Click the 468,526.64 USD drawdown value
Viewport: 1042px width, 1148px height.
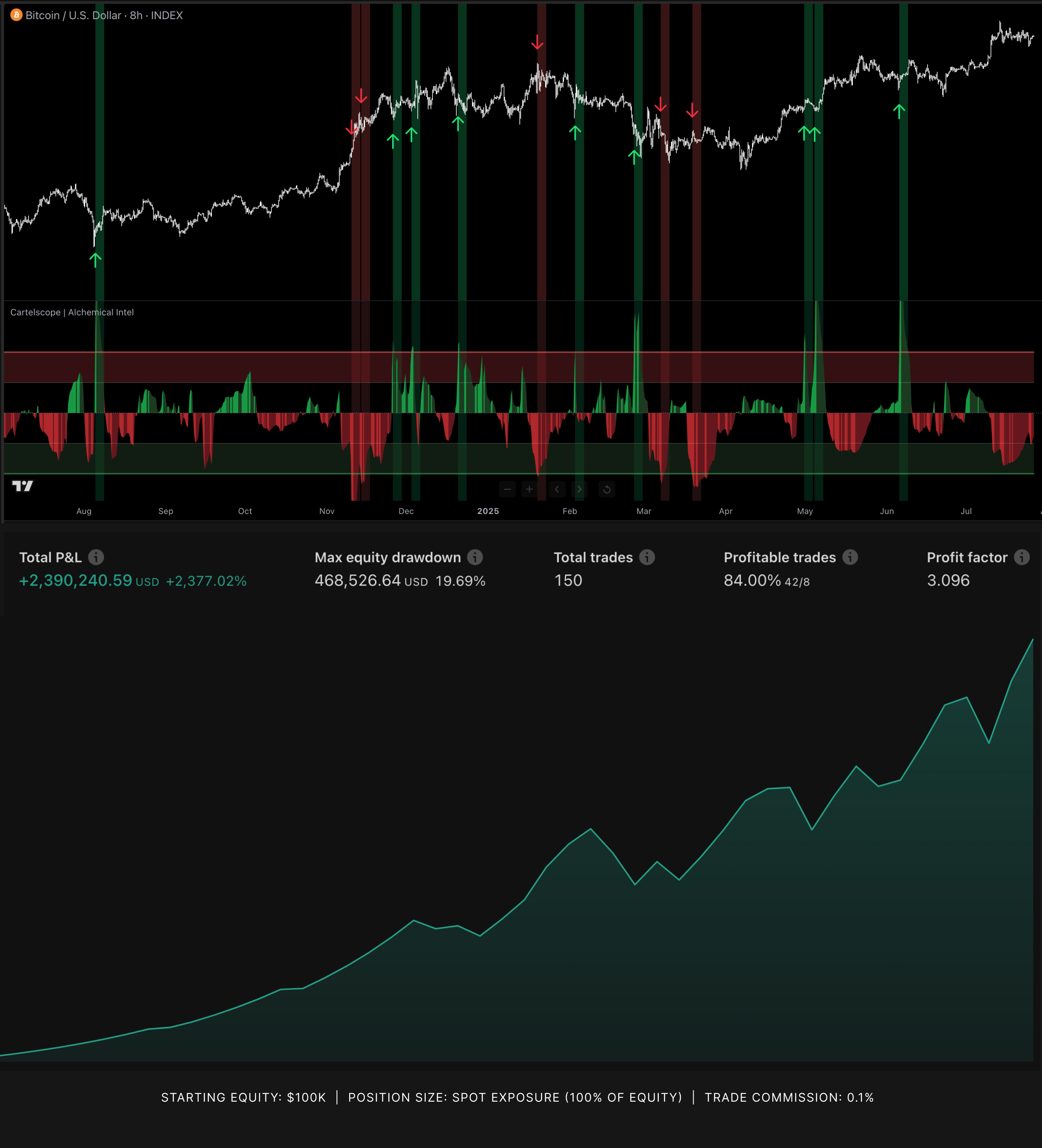(x=371, y=581)
